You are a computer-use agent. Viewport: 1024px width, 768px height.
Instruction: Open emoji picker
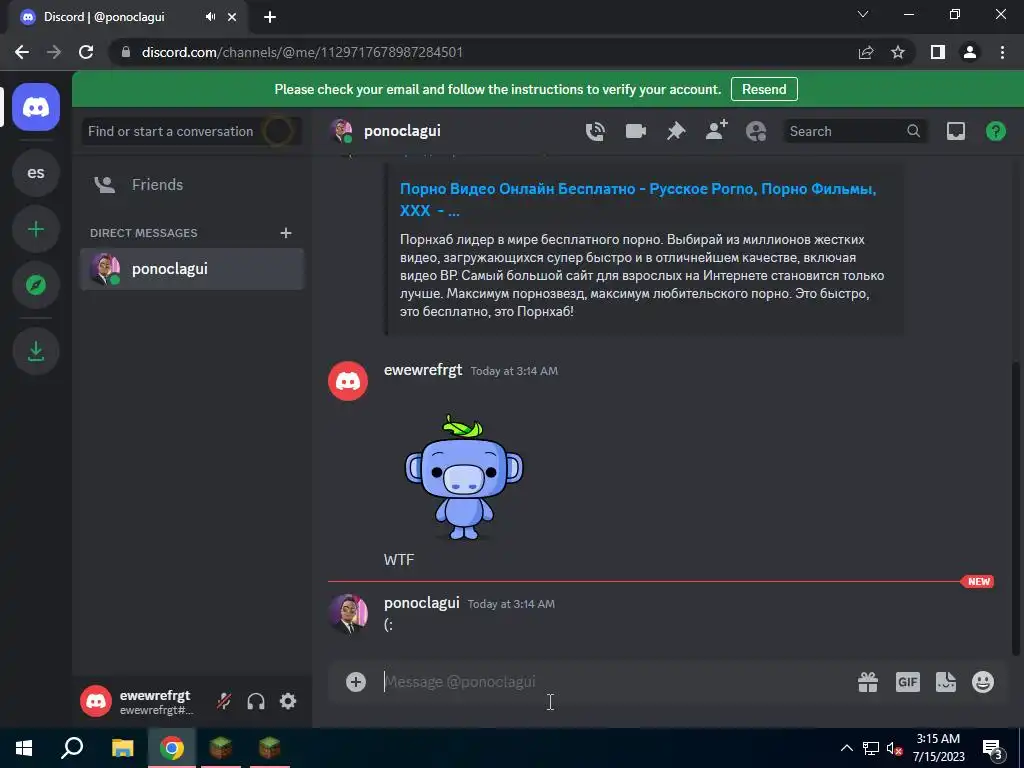click(x=982, y=682)
